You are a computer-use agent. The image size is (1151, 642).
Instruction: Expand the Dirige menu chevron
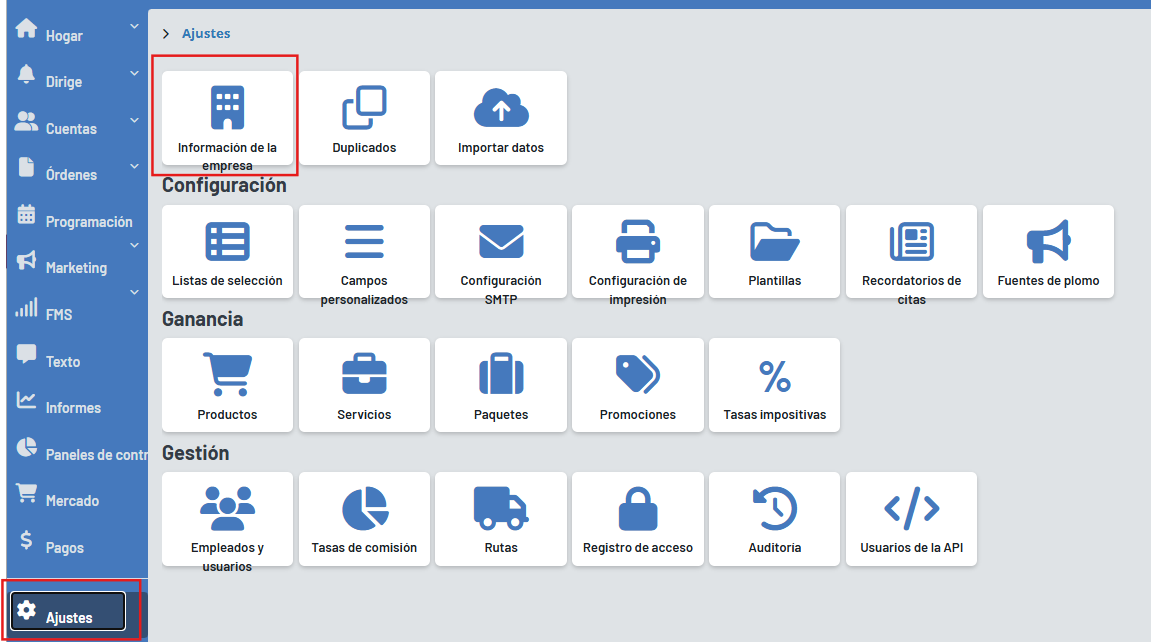point(134,73)
